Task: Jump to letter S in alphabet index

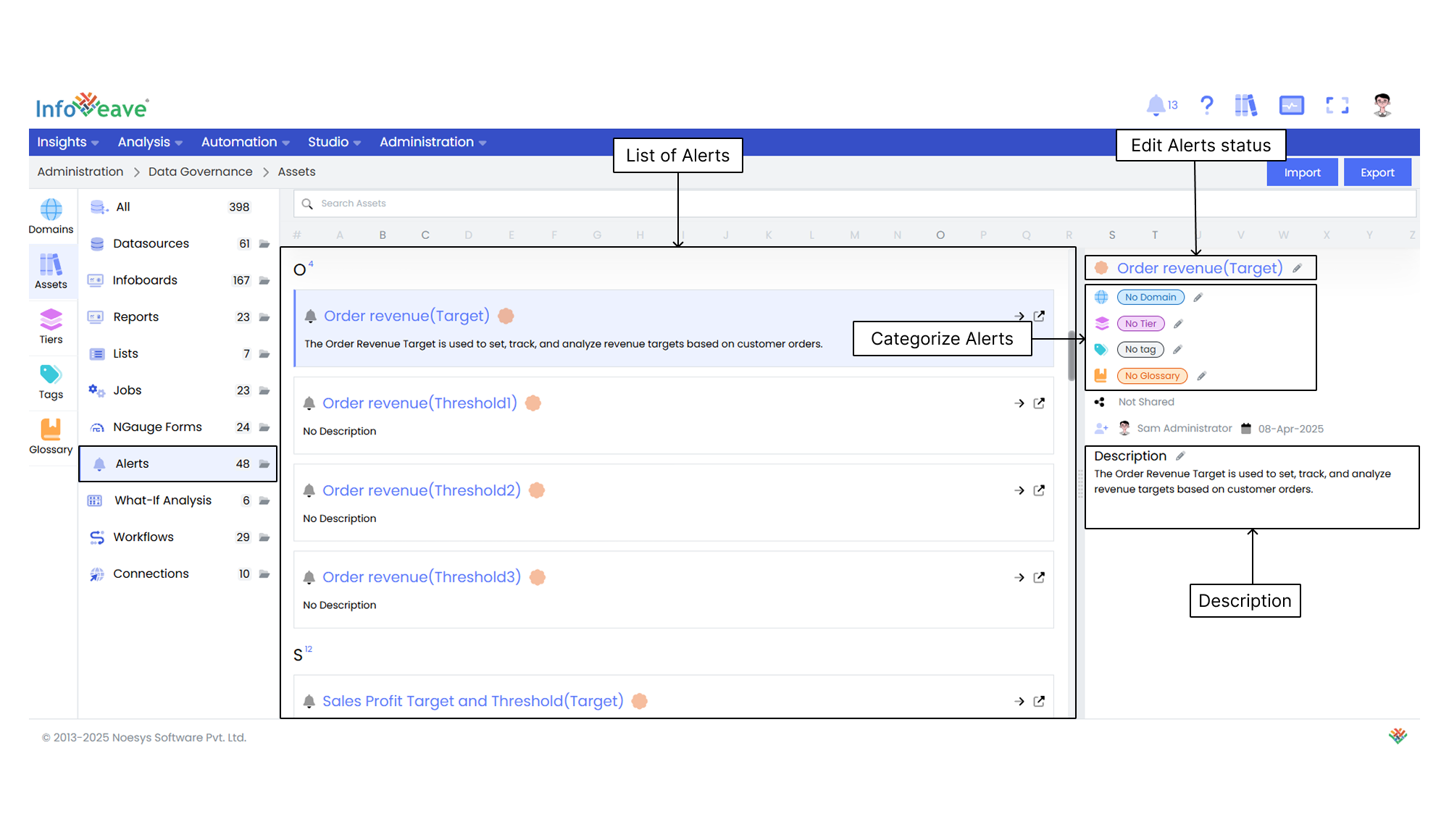Action: click(1111, 235)
